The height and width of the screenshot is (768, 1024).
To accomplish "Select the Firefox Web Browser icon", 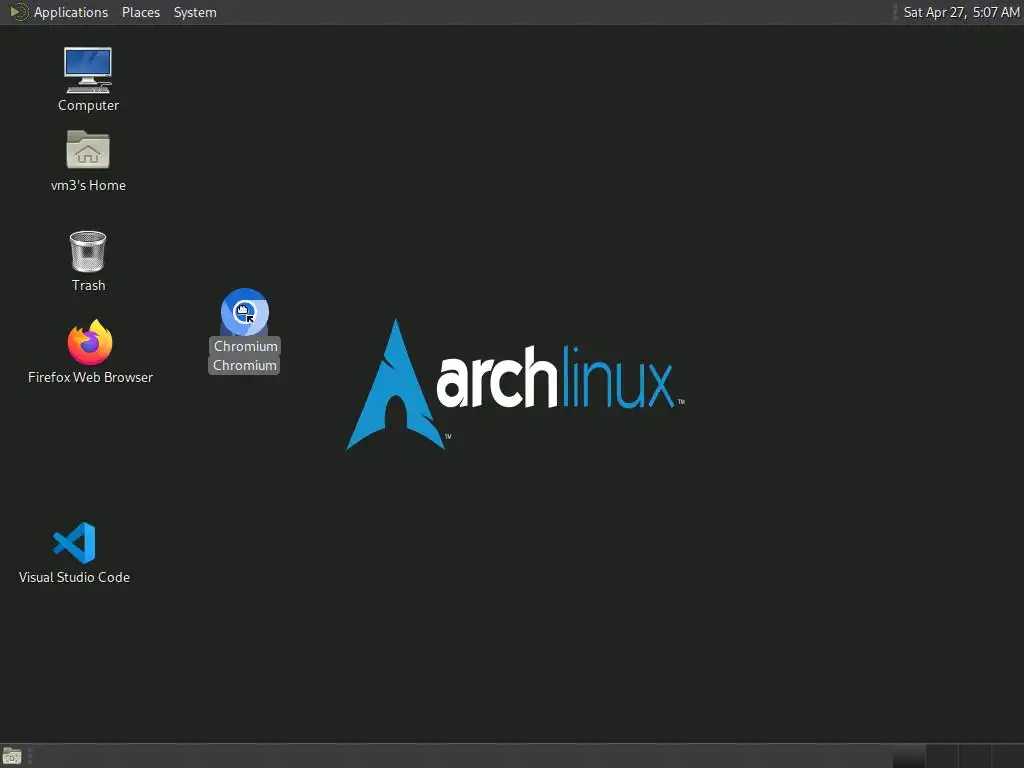I will click(90, 342).
